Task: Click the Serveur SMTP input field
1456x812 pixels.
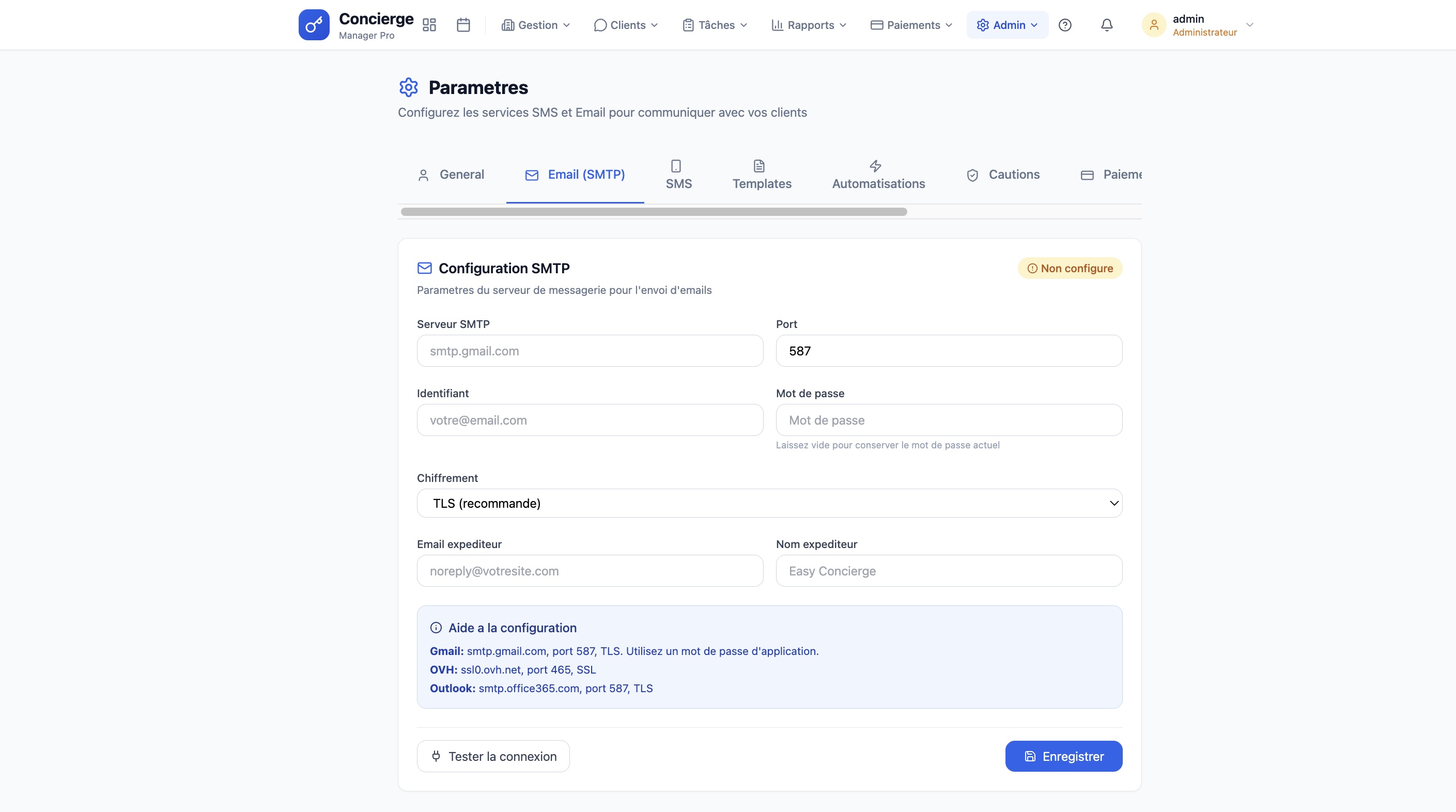Action: 590,350
